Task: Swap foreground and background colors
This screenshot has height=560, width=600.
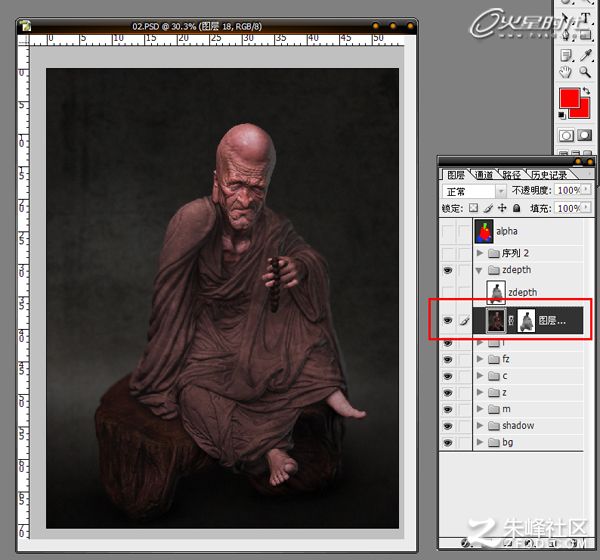Action: (586, 91)
